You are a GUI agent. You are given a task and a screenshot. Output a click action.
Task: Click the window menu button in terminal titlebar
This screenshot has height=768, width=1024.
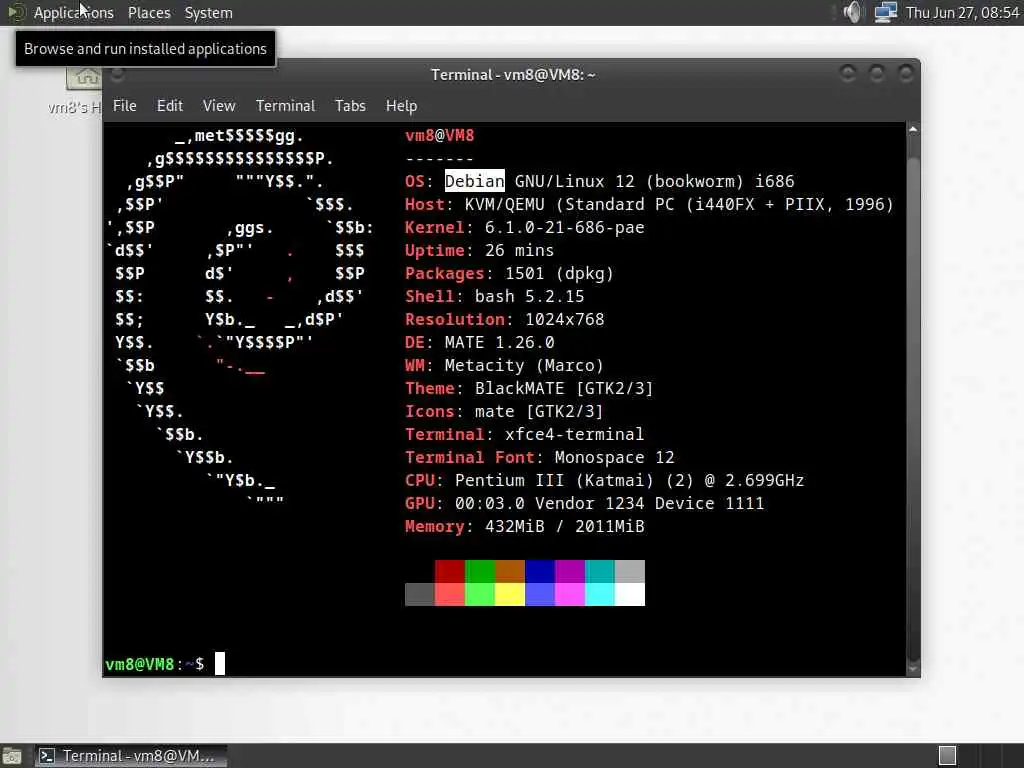point(118,74)
